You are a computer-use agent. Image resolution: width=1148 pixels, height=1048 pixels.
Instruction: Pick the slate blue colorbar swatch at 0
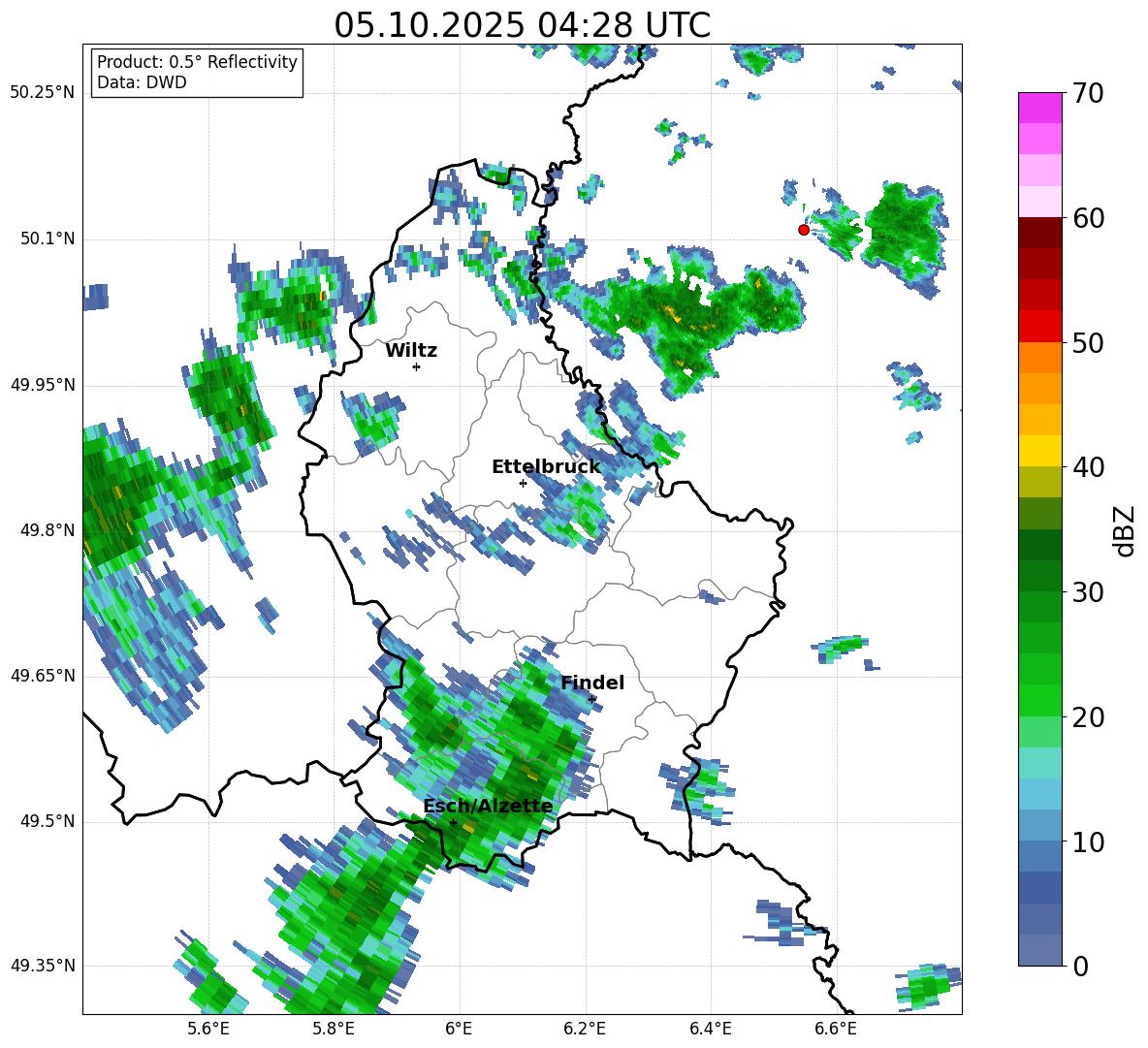pos(1039,951)
